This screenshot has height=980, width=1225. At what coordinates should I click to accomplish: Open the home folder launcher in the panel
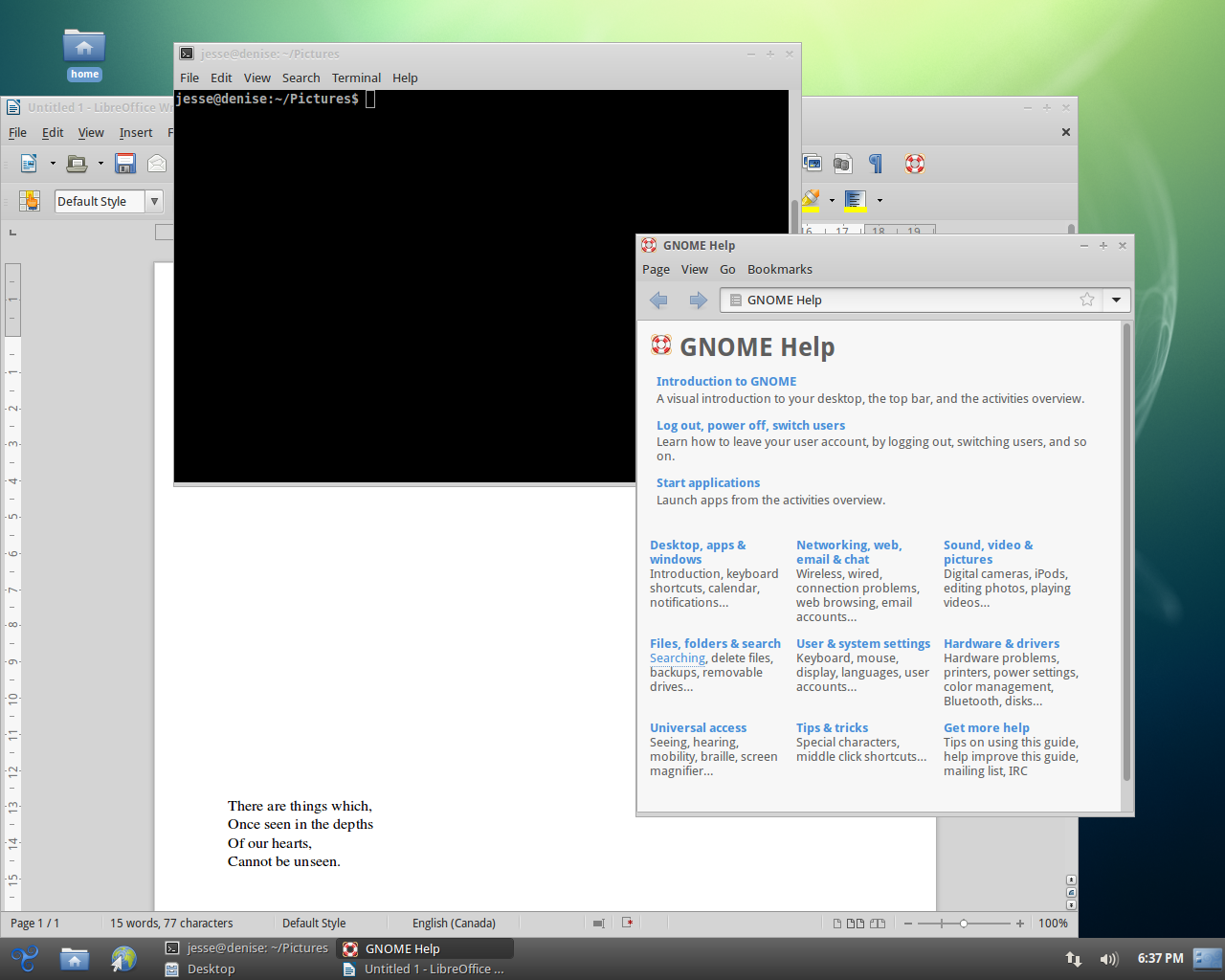[75, 959]
